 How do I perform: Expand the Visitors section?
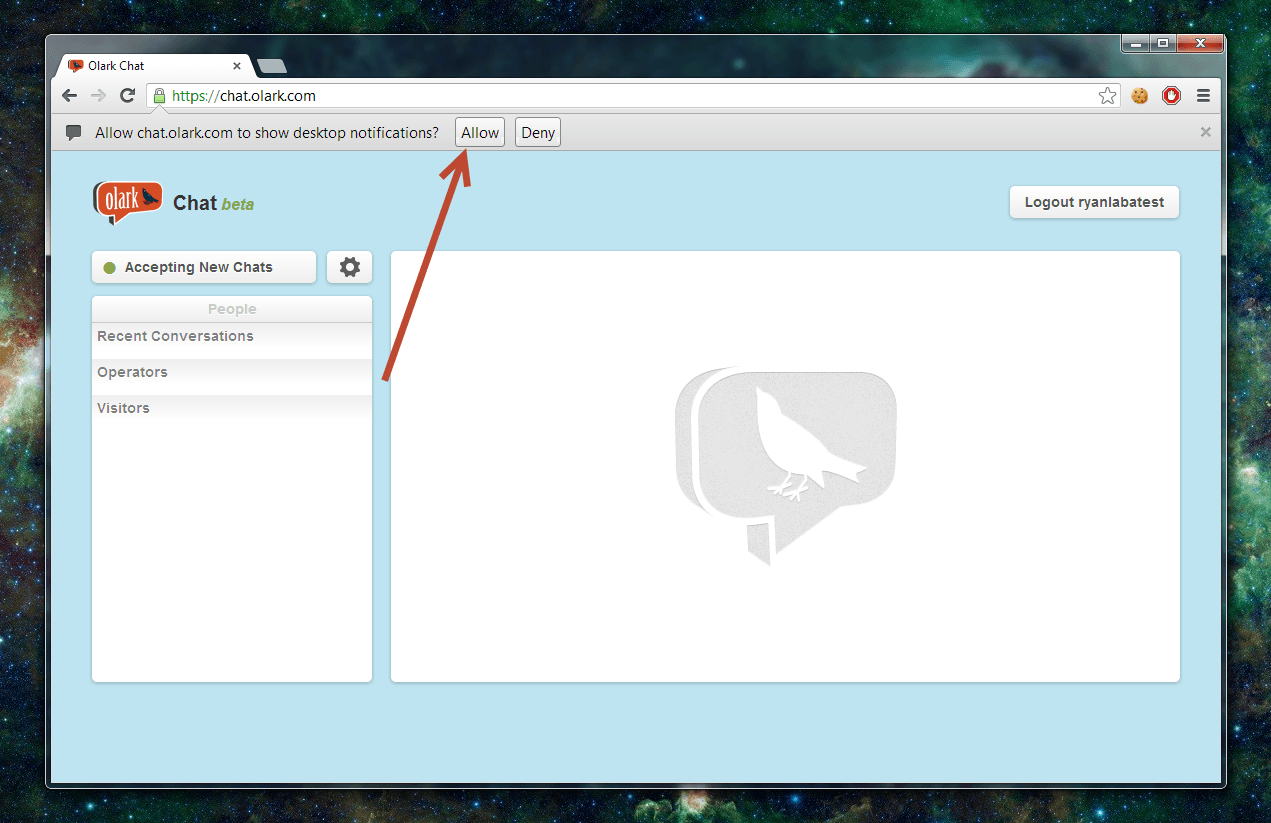click(x=123, y=408)
